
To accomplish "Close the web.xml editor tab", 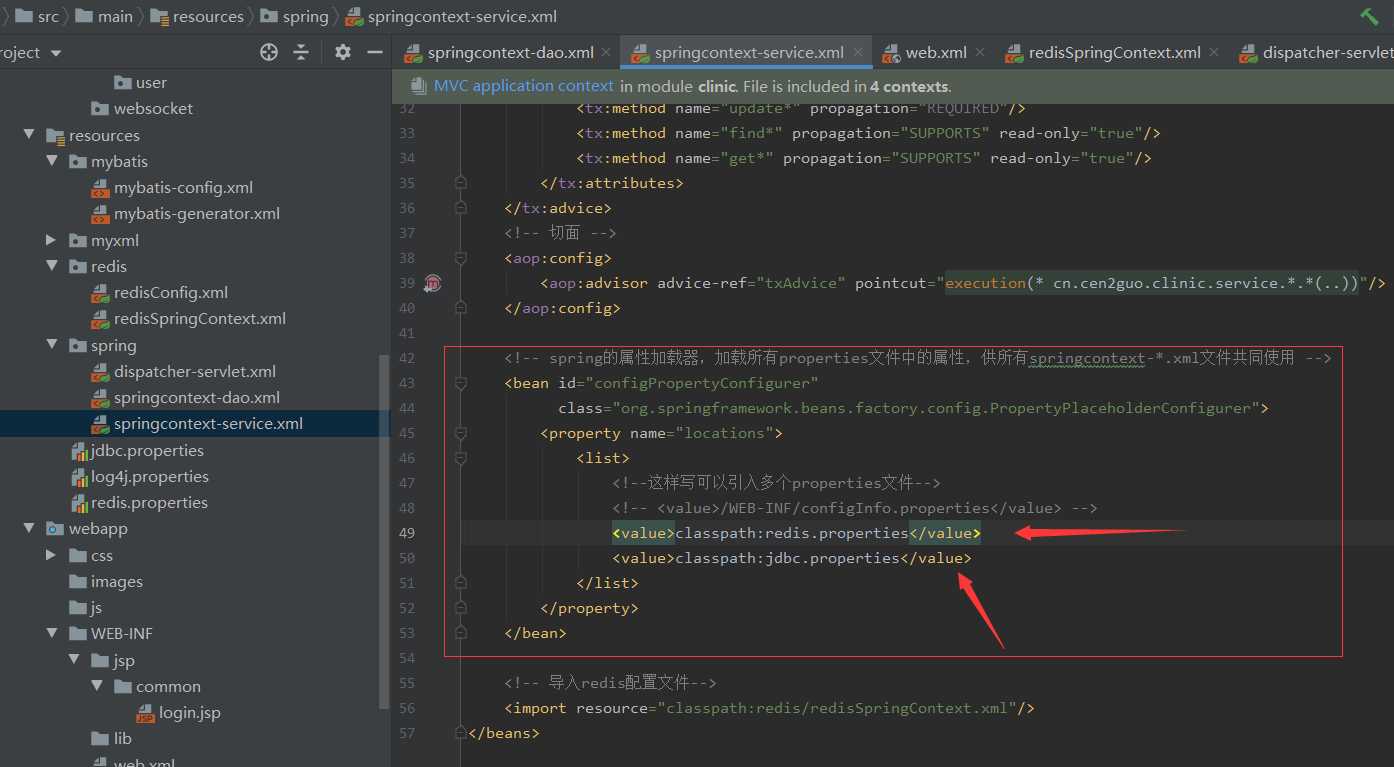I will pos(979,52).
